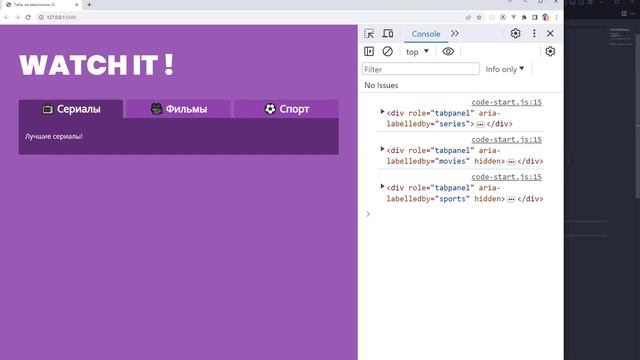
Task: Open DevTools settings gear in top bar
Action: [516, 33]
